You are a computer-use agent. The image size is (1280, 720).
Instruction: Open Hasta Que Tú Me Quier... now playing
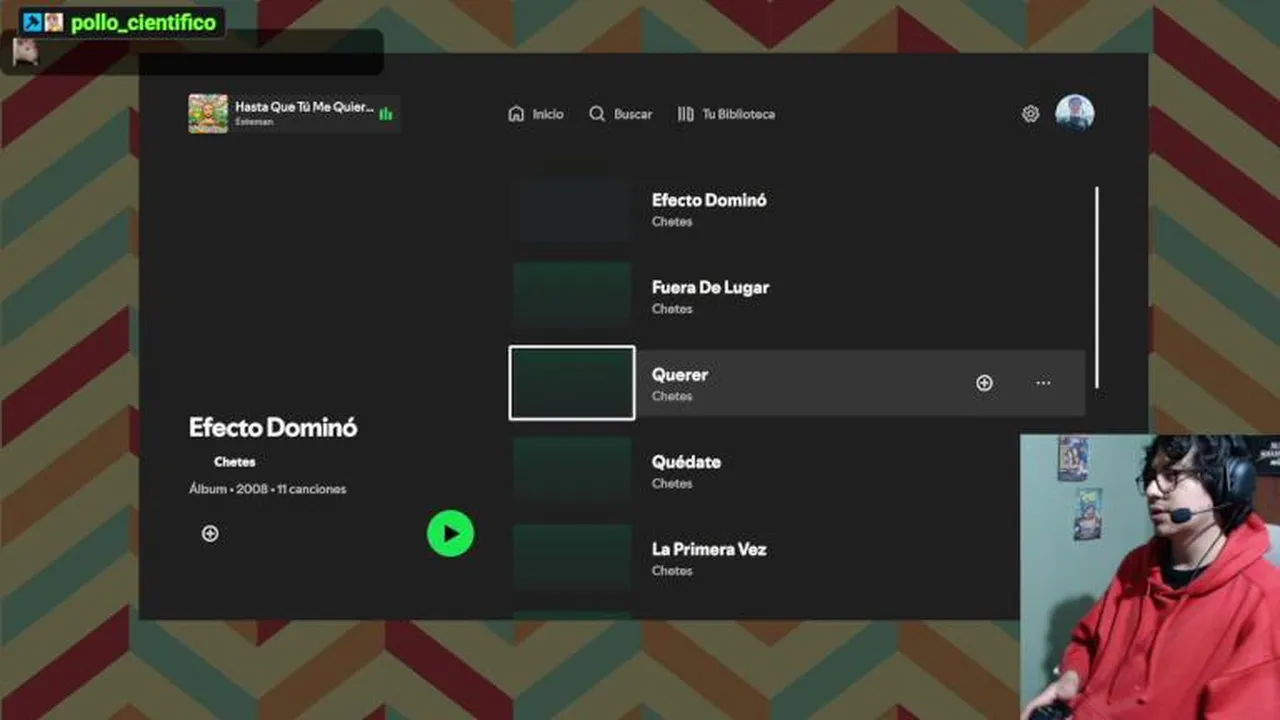[x=295, y=113]
